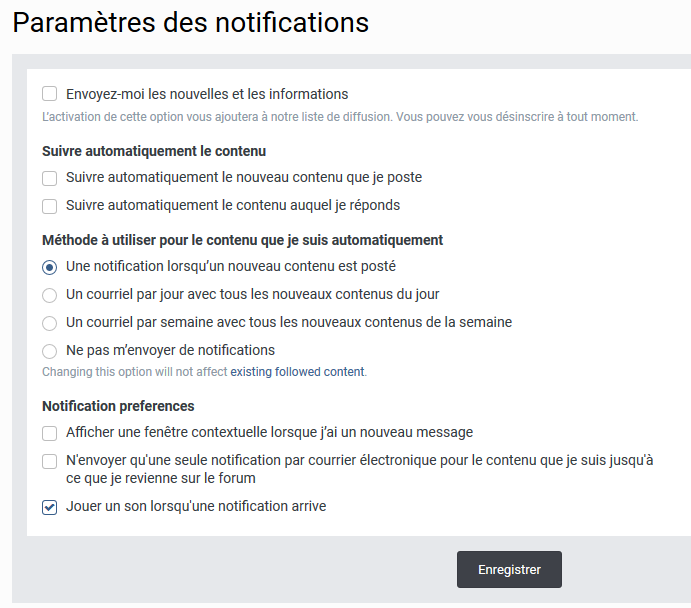This screenshot has width=691, height=608.
Task: Click the 'Paramètres des notifications' page heading
Action: tap(191, 23)
